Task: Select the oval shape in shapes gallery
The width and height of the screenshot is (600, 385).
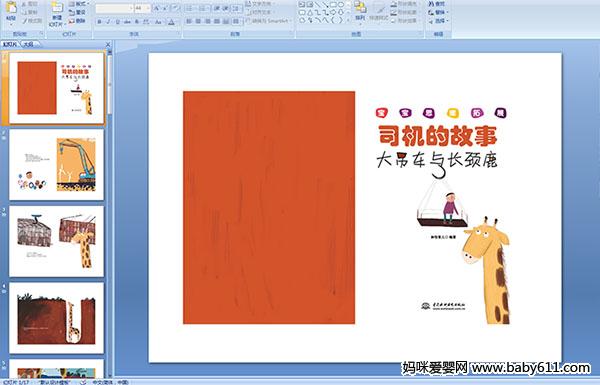Action: click(x=340, y=5)
